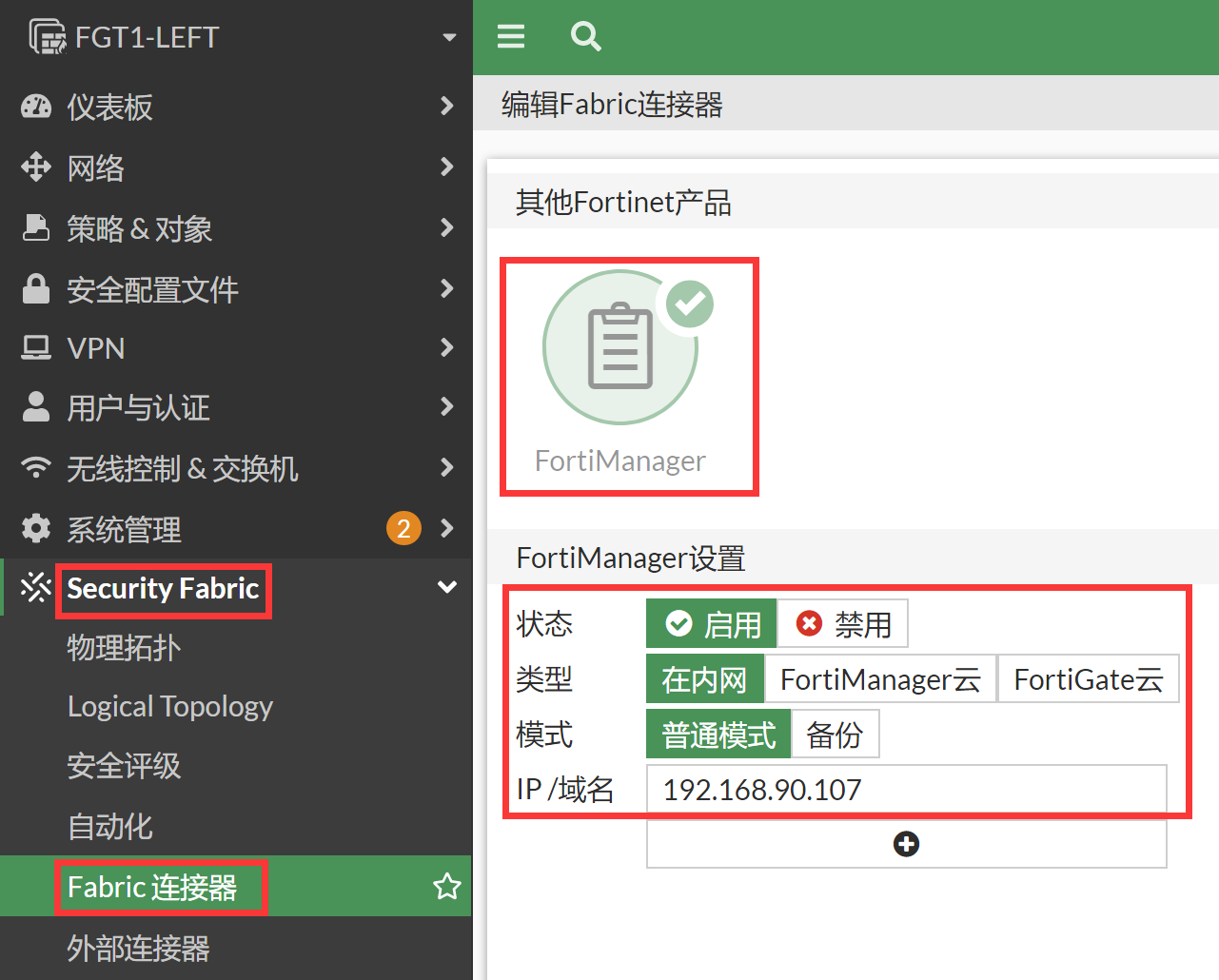Image resolution: width=1219 pixels, height=980 pixels.
Task: Expand the 网络 menu chevron
Action: (x=446, y=167)
